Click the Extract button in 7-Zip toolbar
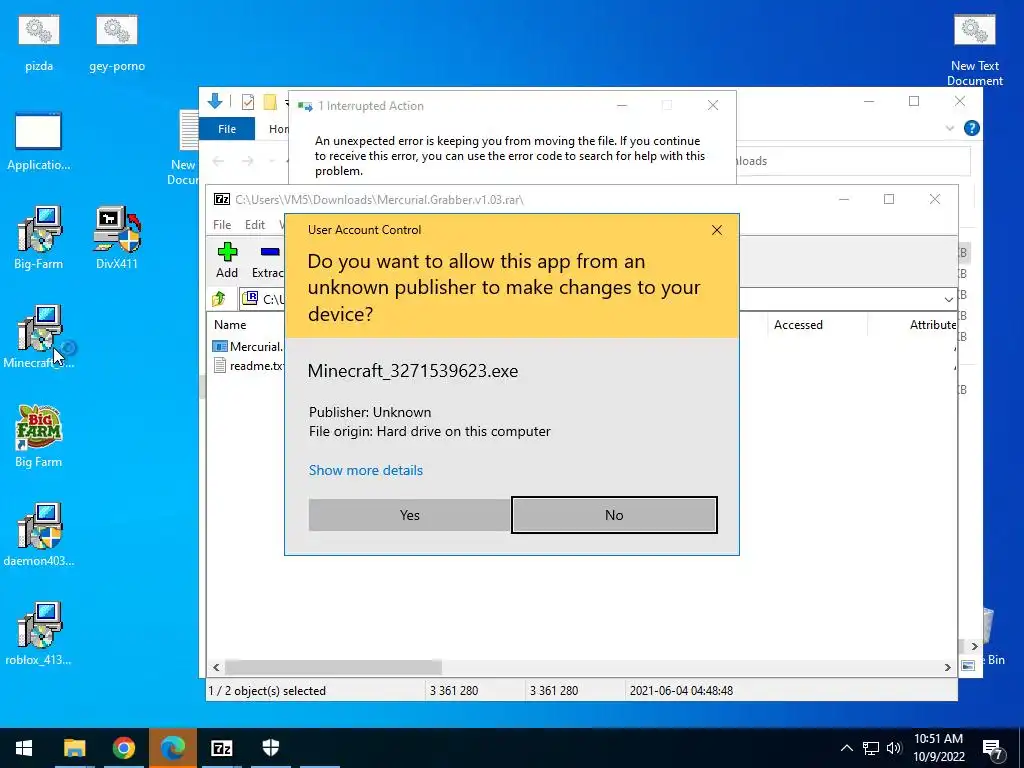 point(268,260)
